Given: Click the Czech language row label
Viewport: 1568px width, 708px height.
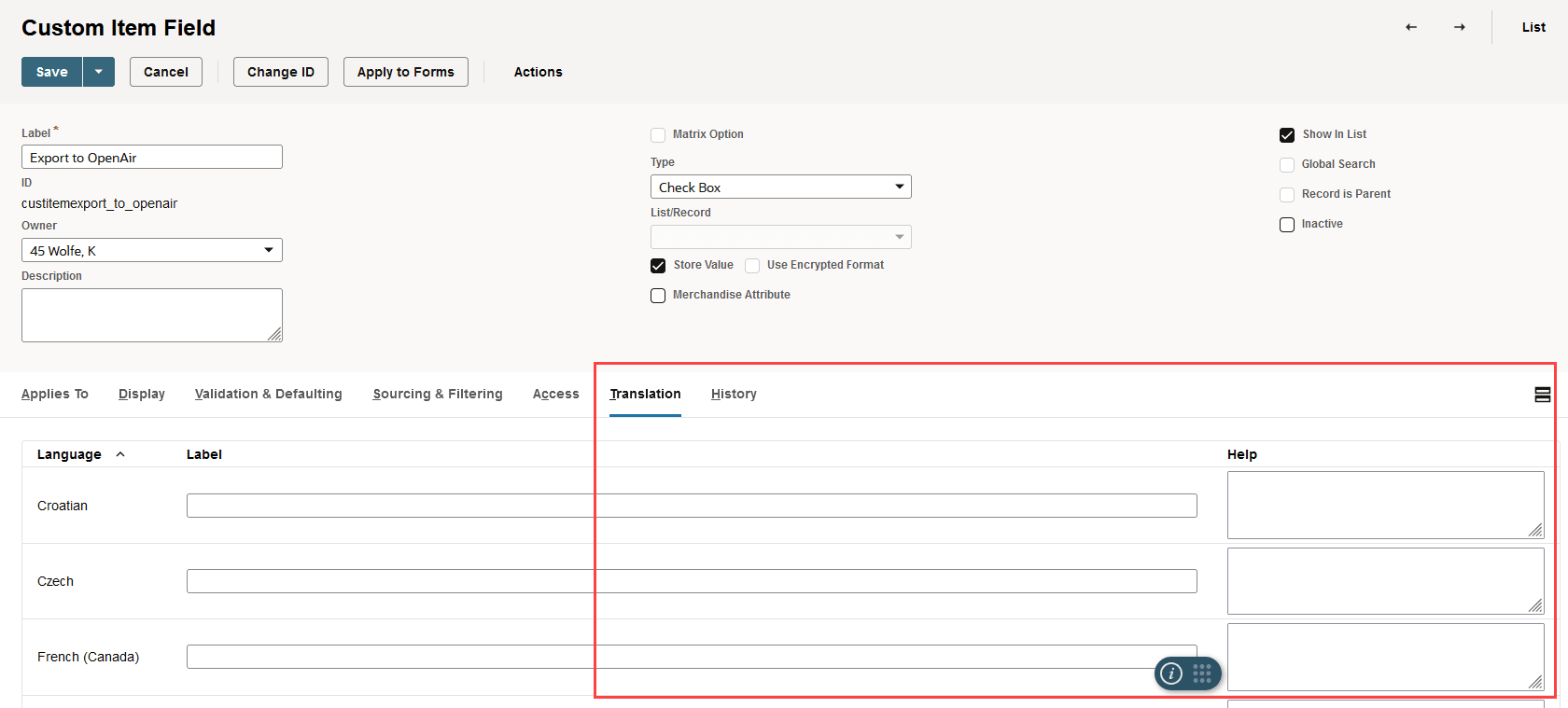Looking at the screenshot, I should tap(55, 581).
